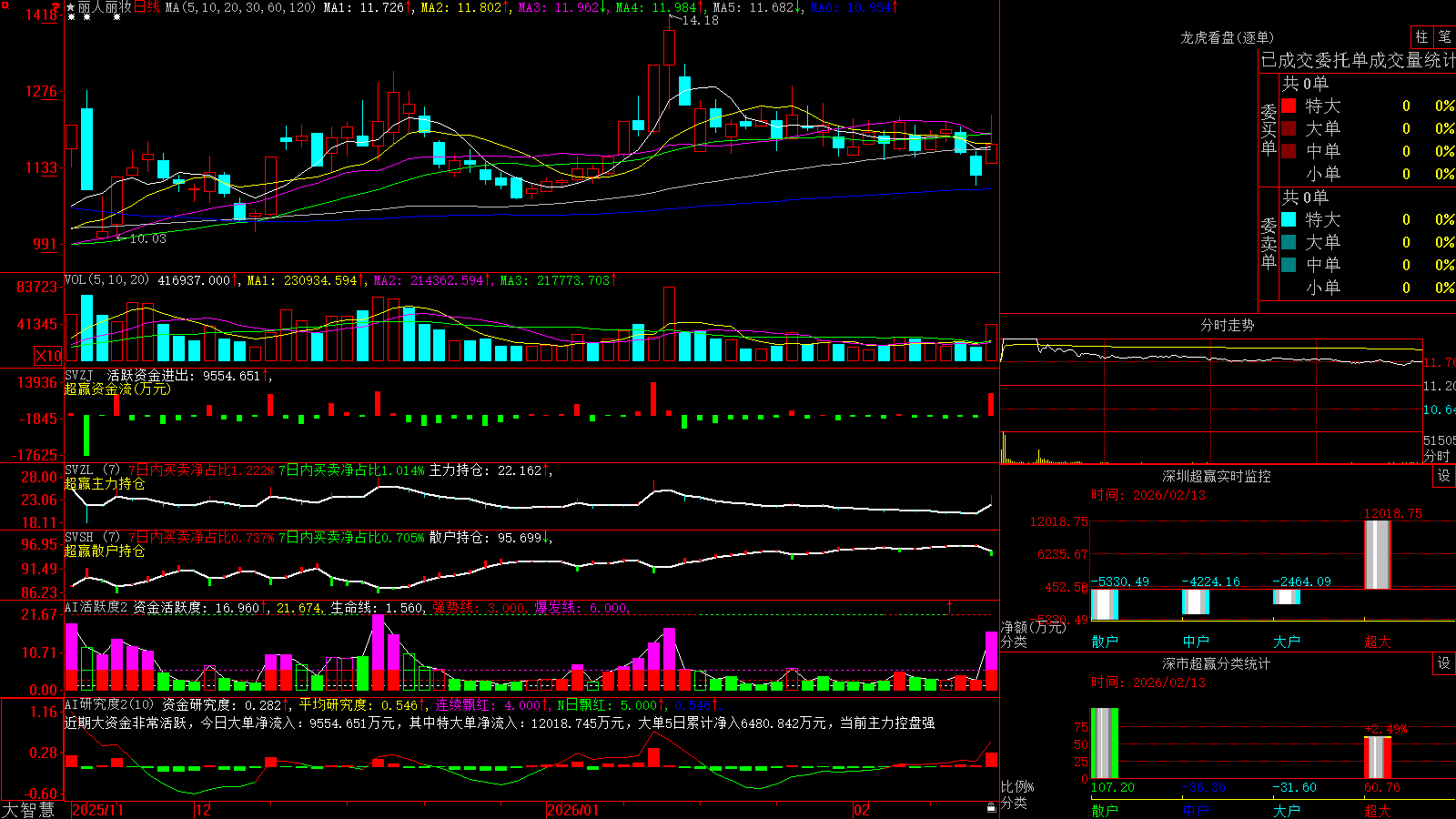The height and width of the screenshot is (819, 1456).
Task: Click the 超赢资金流(万元) label
Action: pyautogui.click(x=117, y=389)
